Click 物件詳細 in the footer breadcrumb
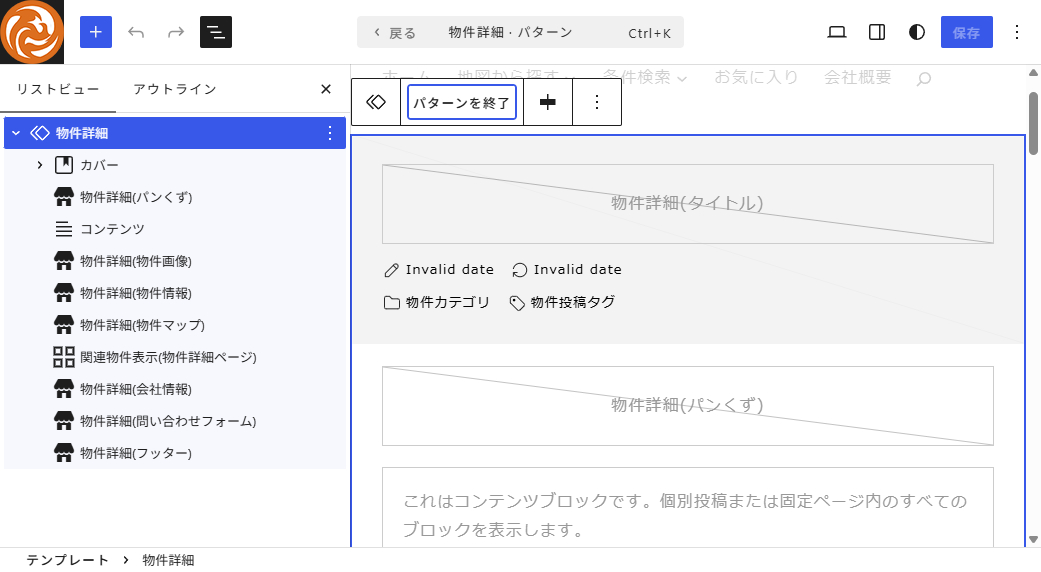The image size is (1041, 572). pos(169,560)
